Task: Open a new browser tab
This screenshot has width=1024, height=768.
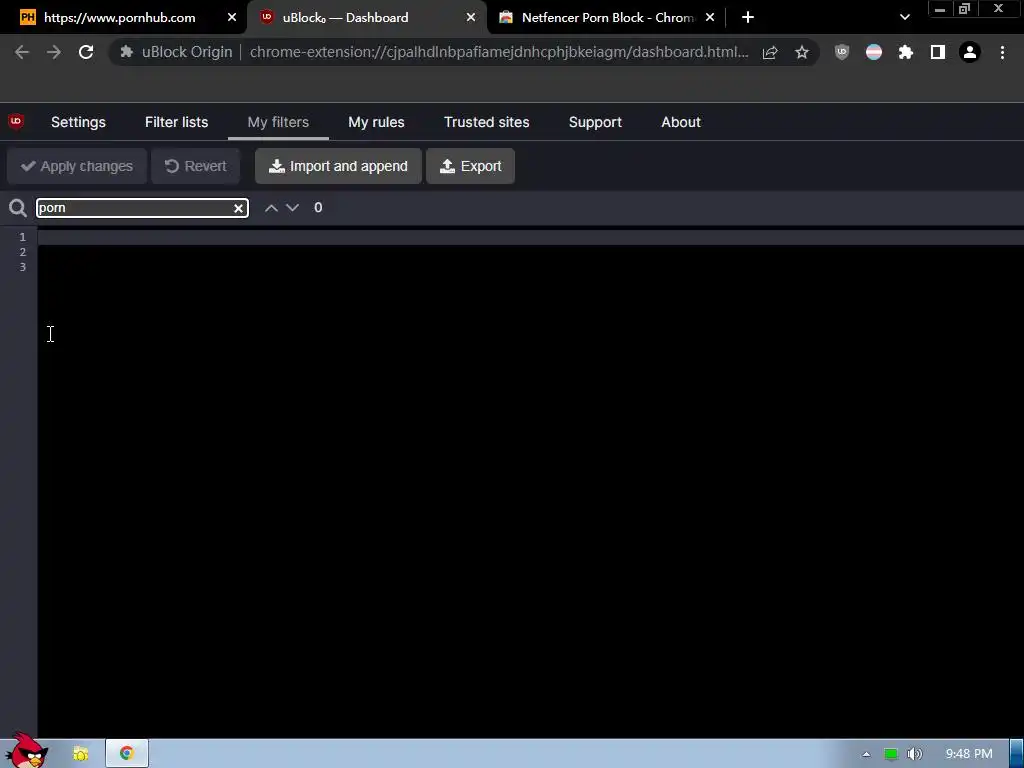Action: pyautogui.click(x=748, y=18)
